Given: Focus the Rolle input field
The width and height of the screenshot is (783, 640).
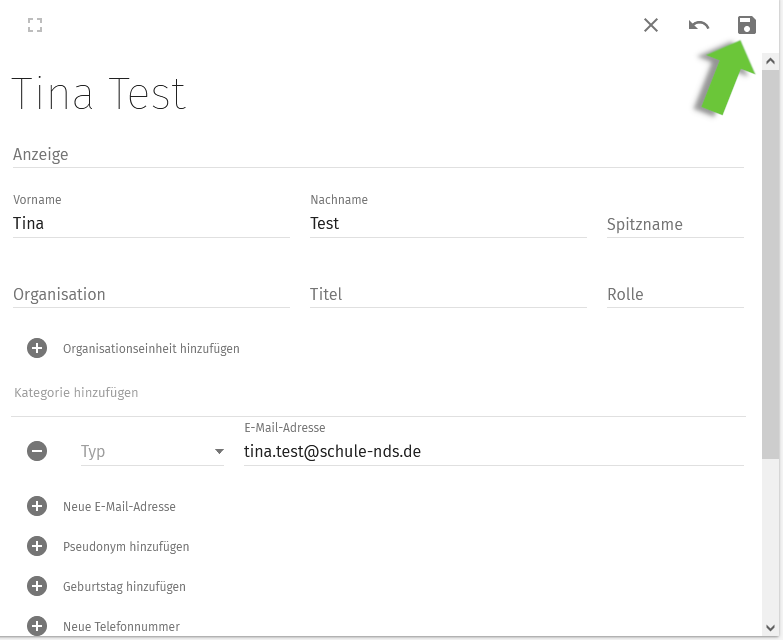Looking at the screenshot, I should click(675, 294).
